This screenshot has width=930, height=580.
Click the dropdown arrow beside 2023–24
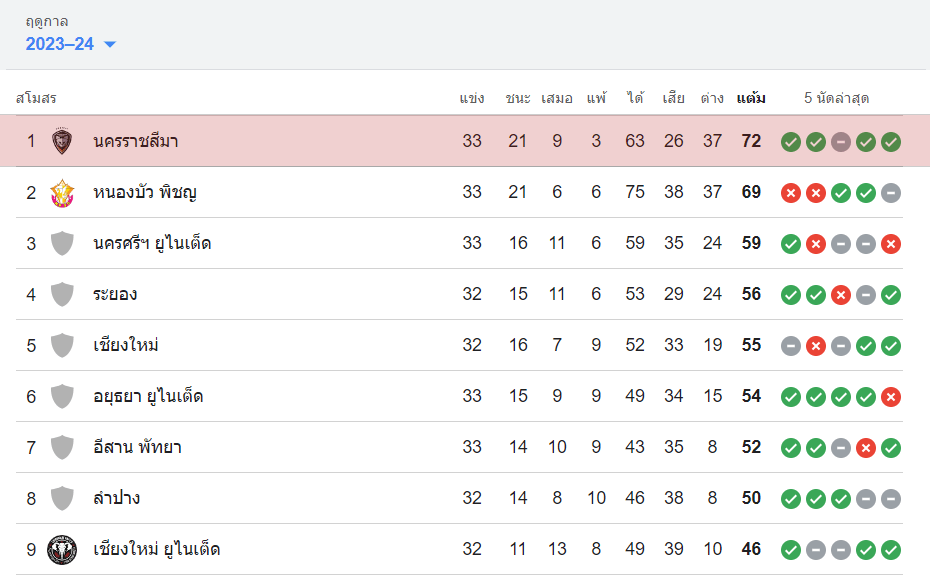[x=110, y=45]
